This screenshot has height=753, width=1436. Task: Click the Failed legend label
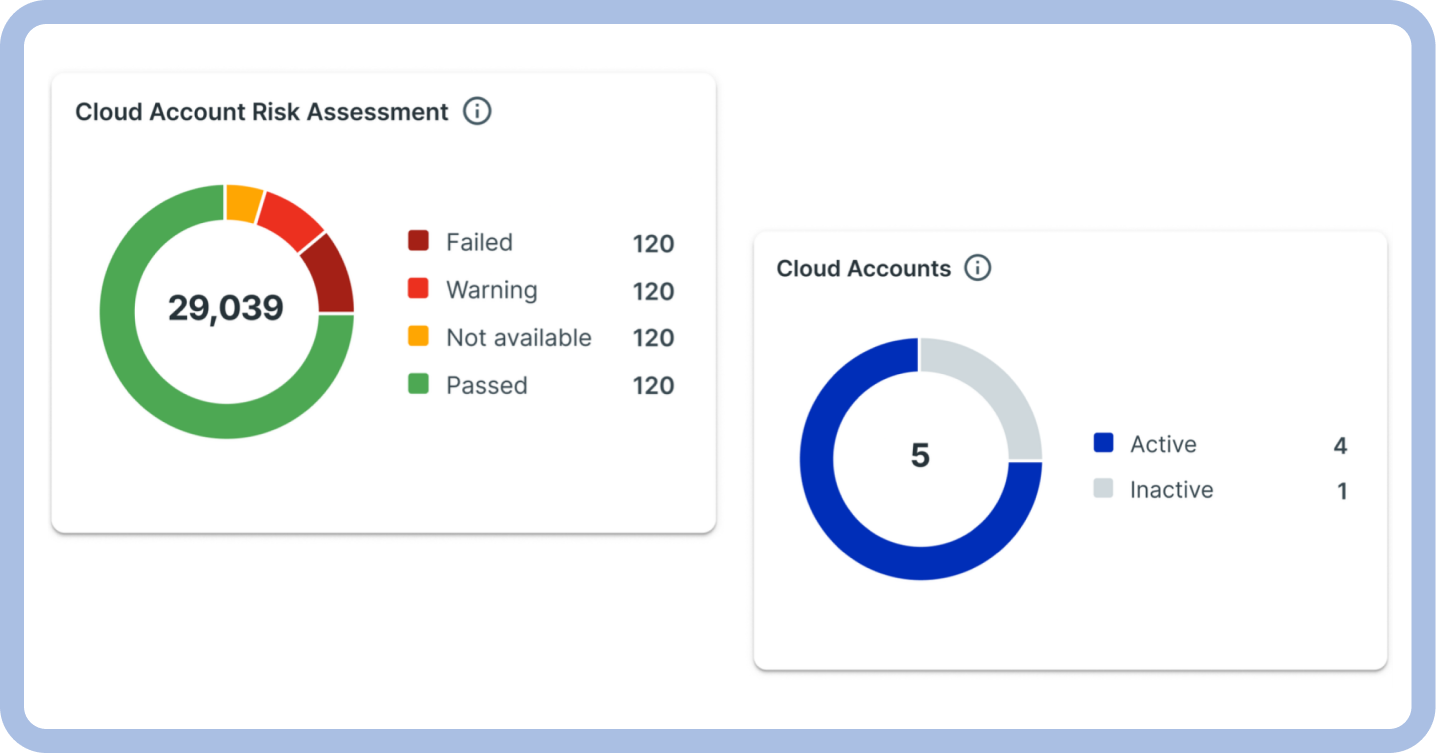point(479,242)
